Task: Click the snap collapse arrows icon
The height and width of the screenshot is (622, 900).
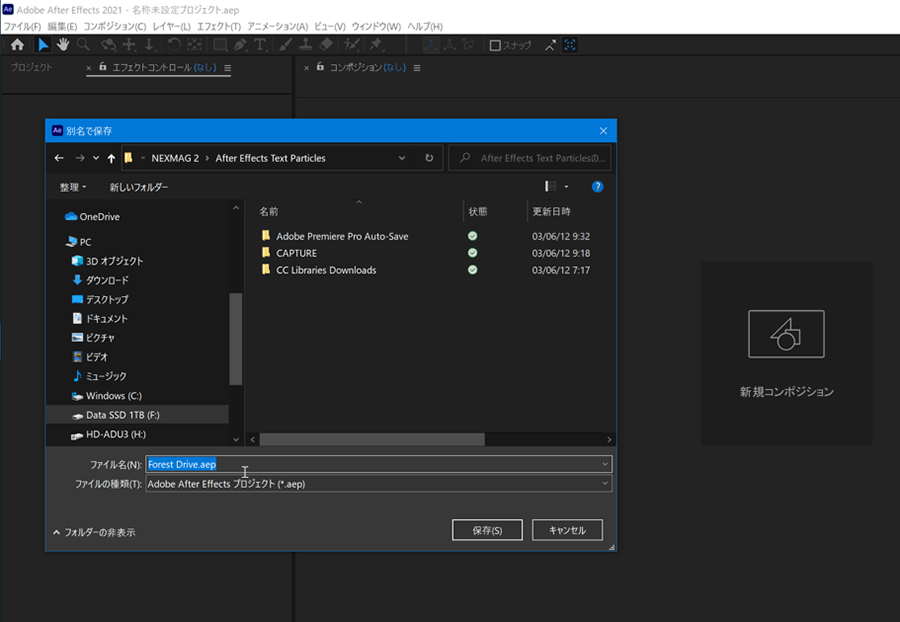Action: pyautogui.click(x=550, y=45)
